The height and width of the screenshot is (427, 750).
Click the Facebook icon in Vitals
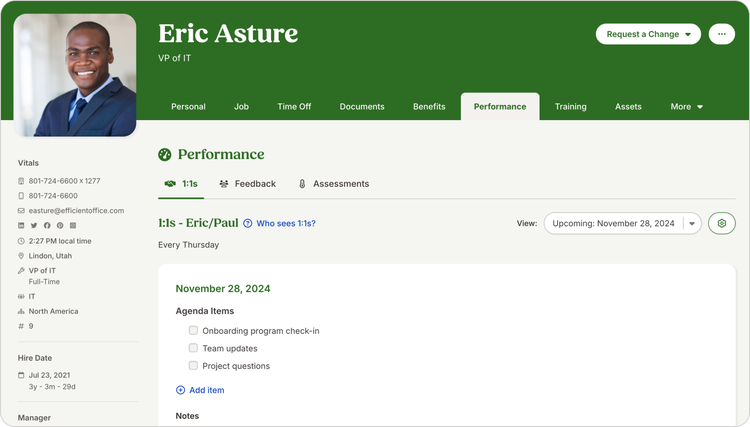point(47,226)
